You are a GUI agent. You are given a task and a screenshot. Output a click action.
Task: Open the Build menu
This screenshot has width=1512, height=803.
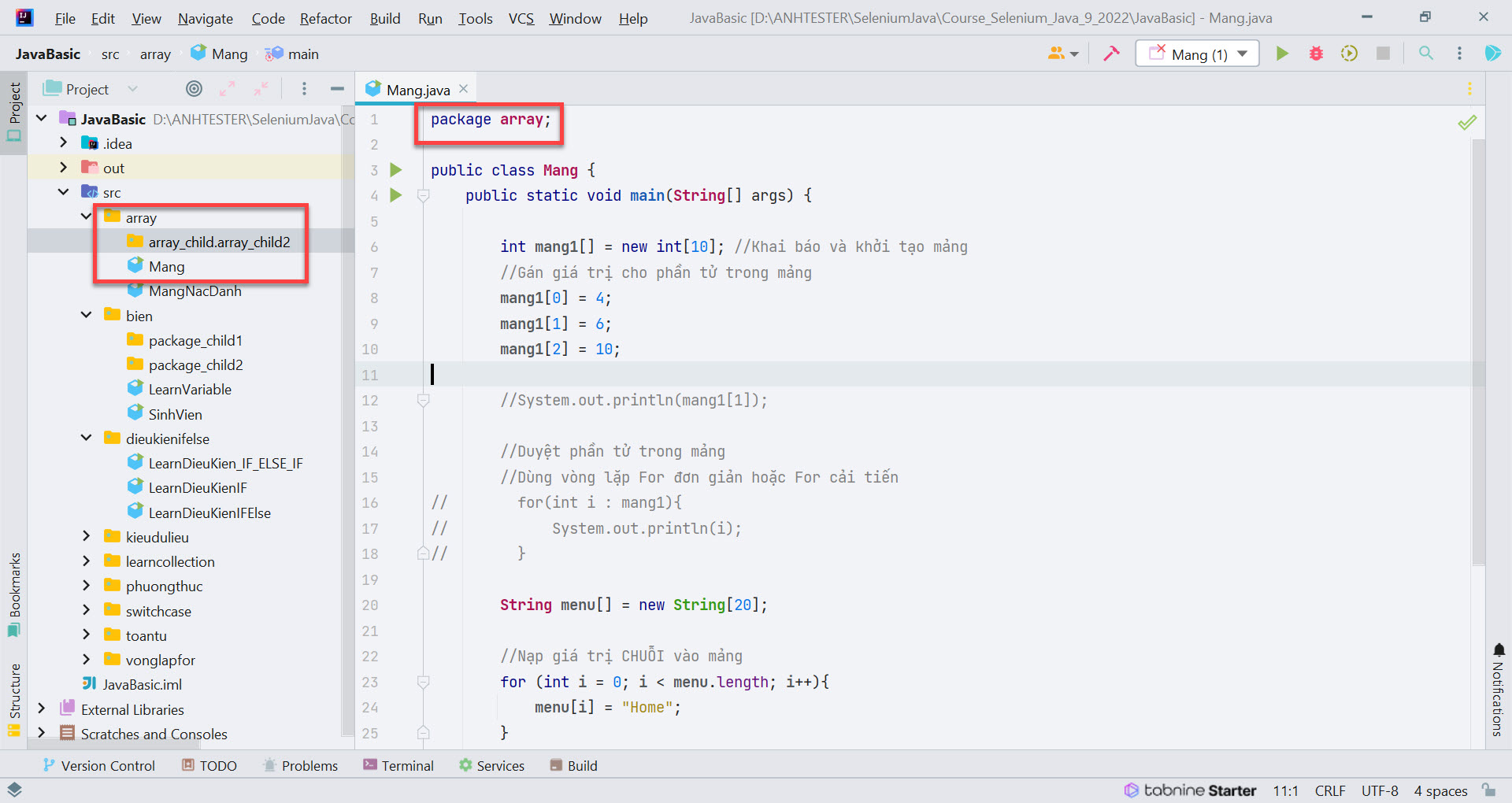click(x=385, y=18)
